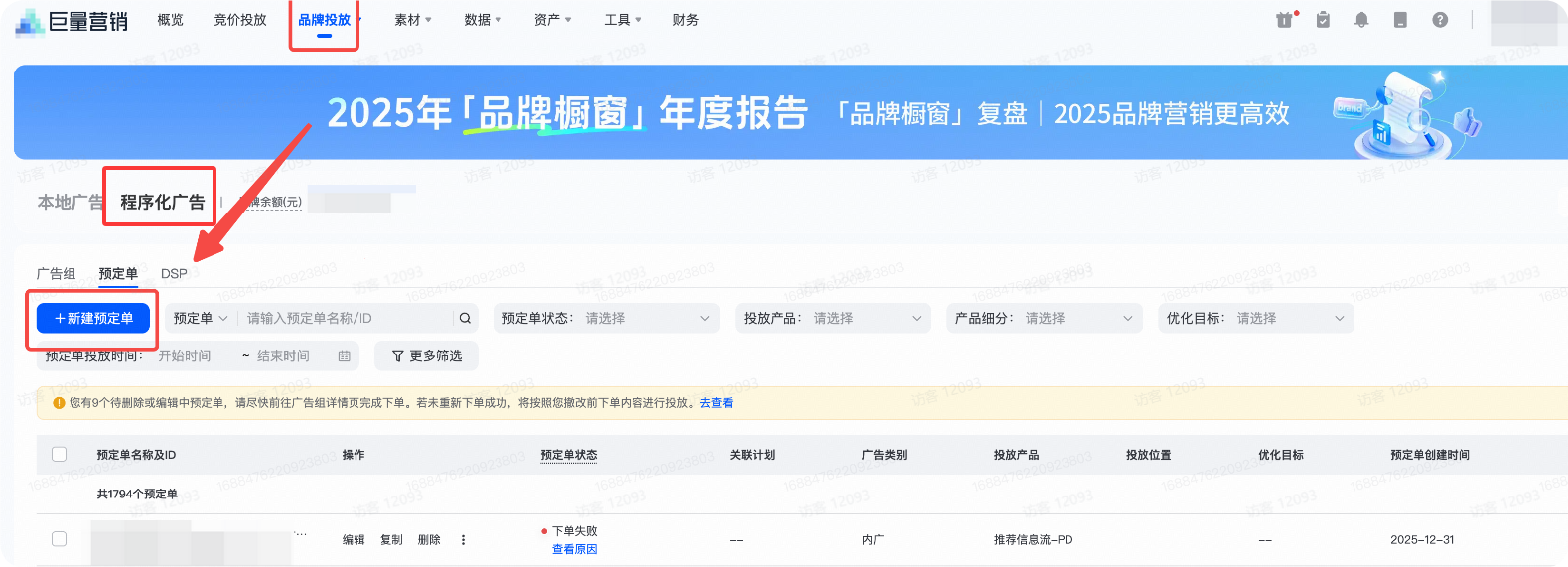Viewport: 1568px width, 567px height.
Task: Click the 查看原因 link
Action: pyautogui.click(x=574, y=549)
